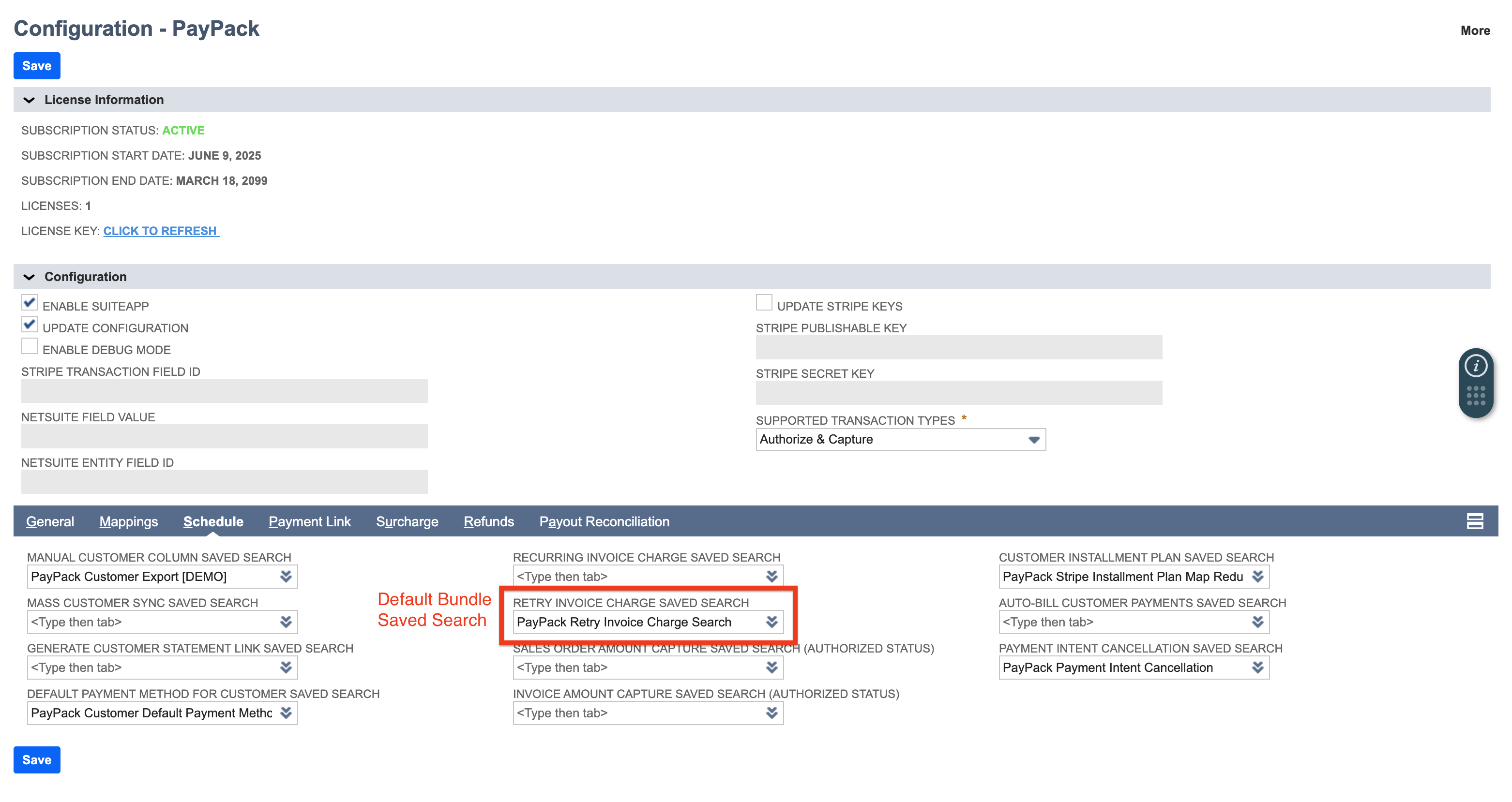Switch to the General tab
Screen dimensions: 1512x802
pos(50,521)
